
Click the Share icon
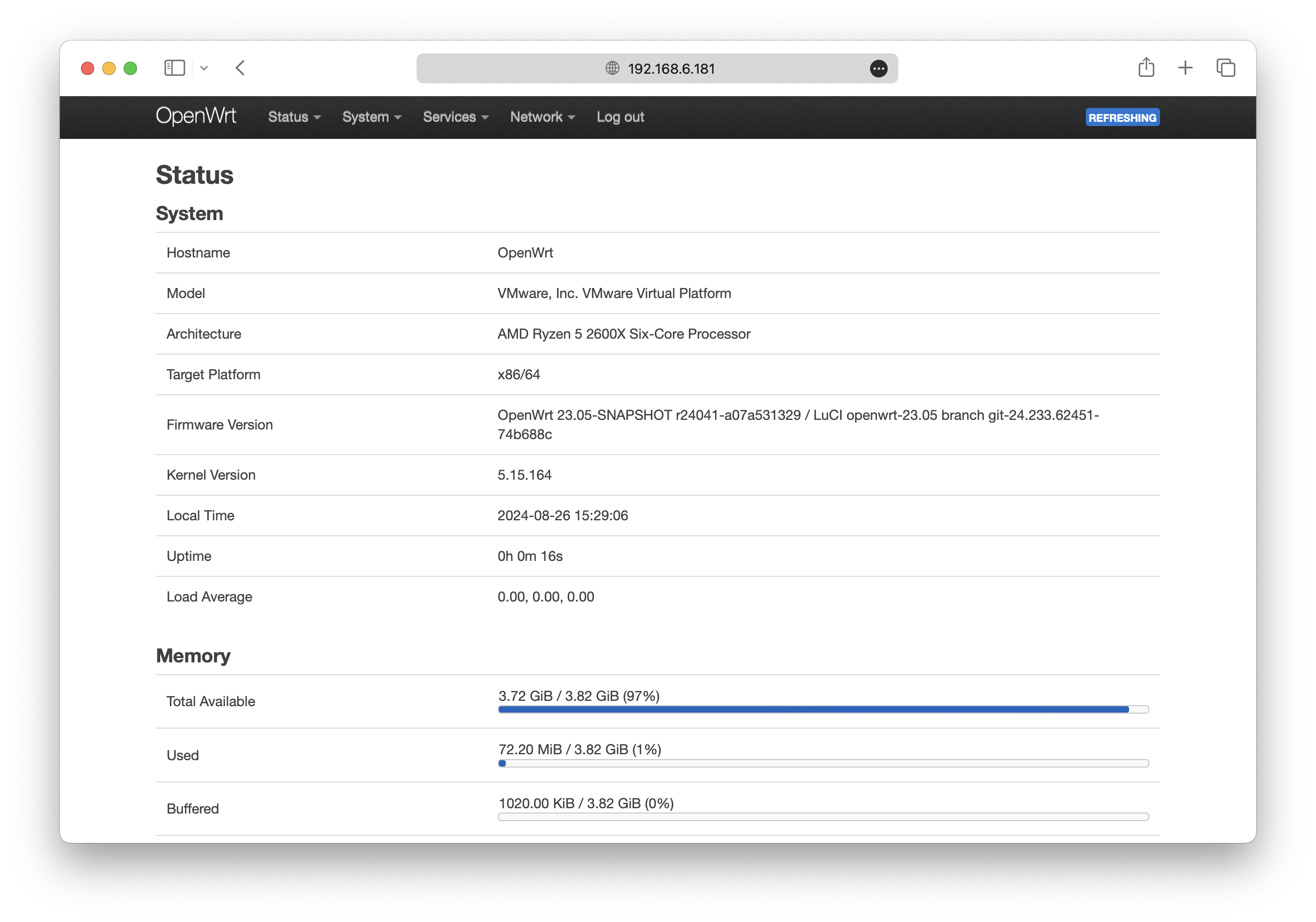[x=1146, y=68]
